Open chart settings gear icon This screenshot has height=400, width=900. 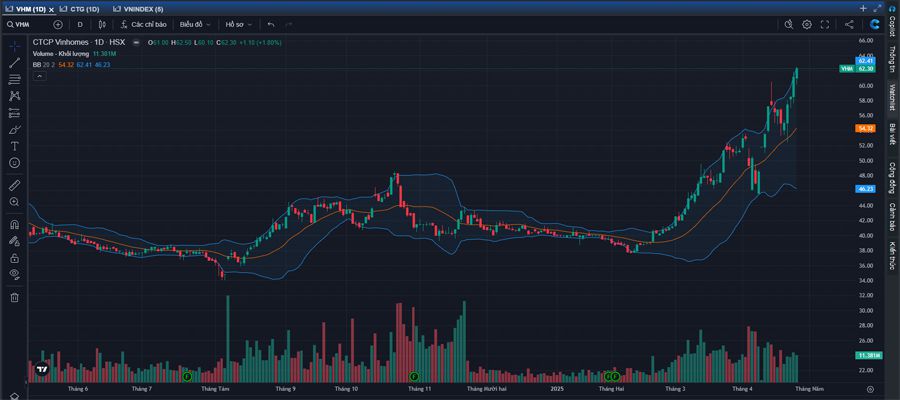coord(807,24)
